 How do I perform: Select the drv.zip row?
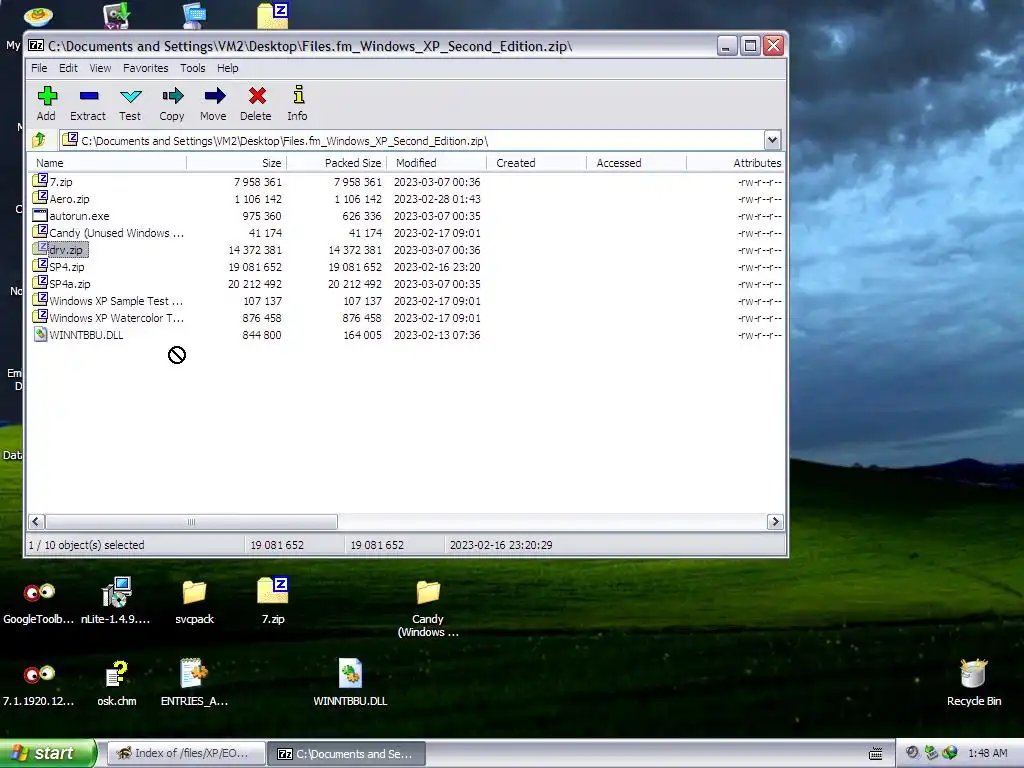pos(406,250)
